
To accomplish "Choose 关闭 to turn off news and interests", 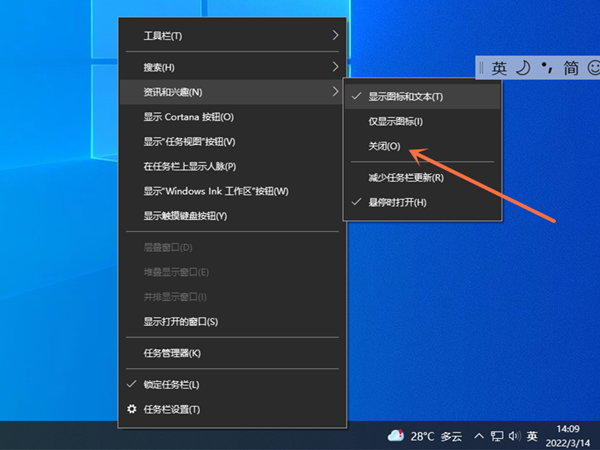I will [384, 146].
